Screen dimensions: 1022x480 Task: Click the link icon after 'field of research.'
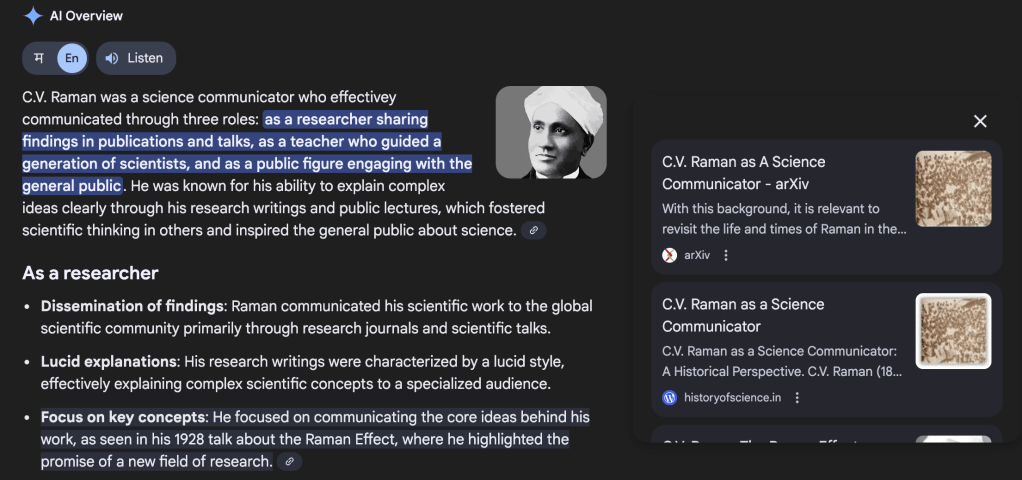[289, 462]
